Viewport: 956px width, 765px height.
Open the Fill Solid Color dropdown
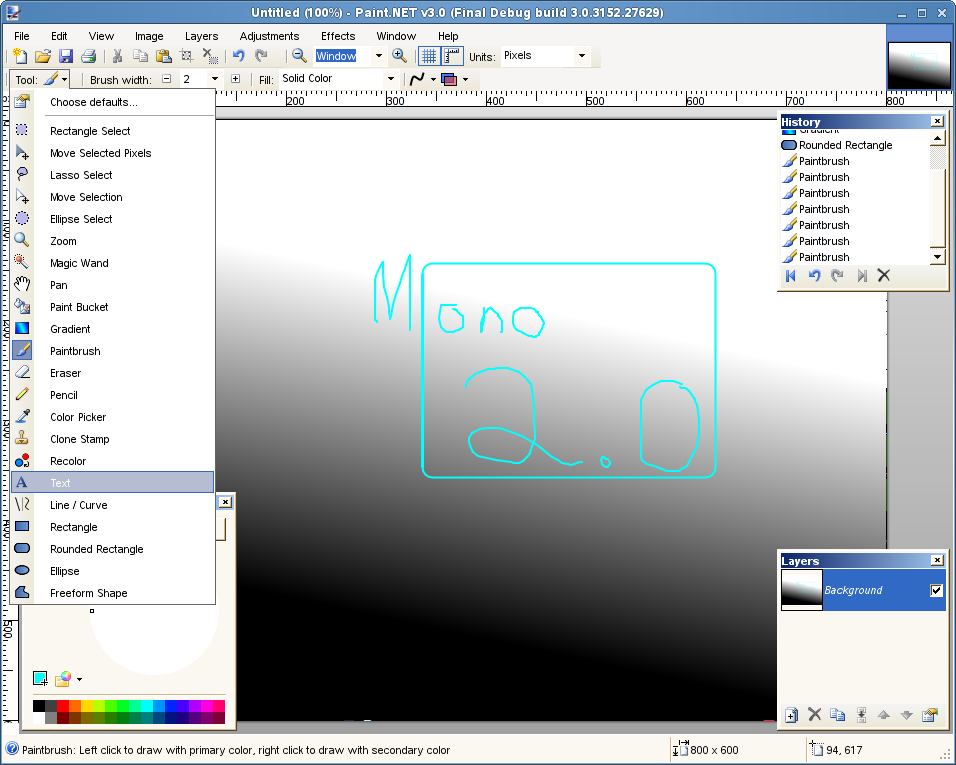pos(391,79)
